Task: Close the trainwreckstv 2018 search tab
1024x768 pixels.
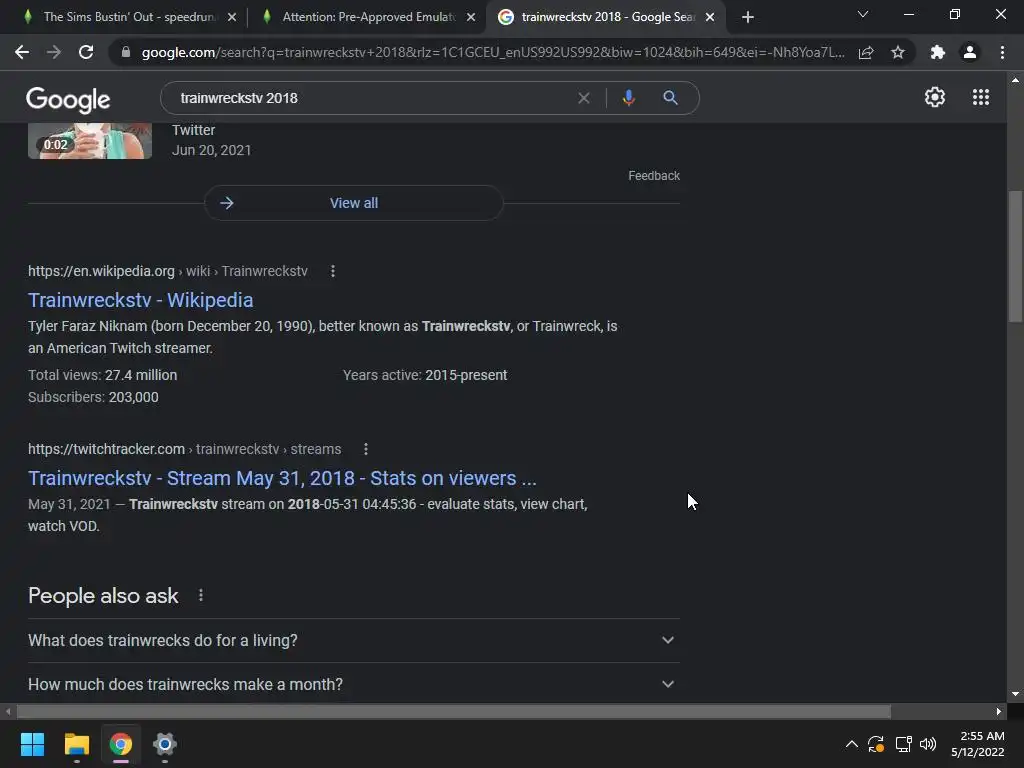Action: (710, 17)
